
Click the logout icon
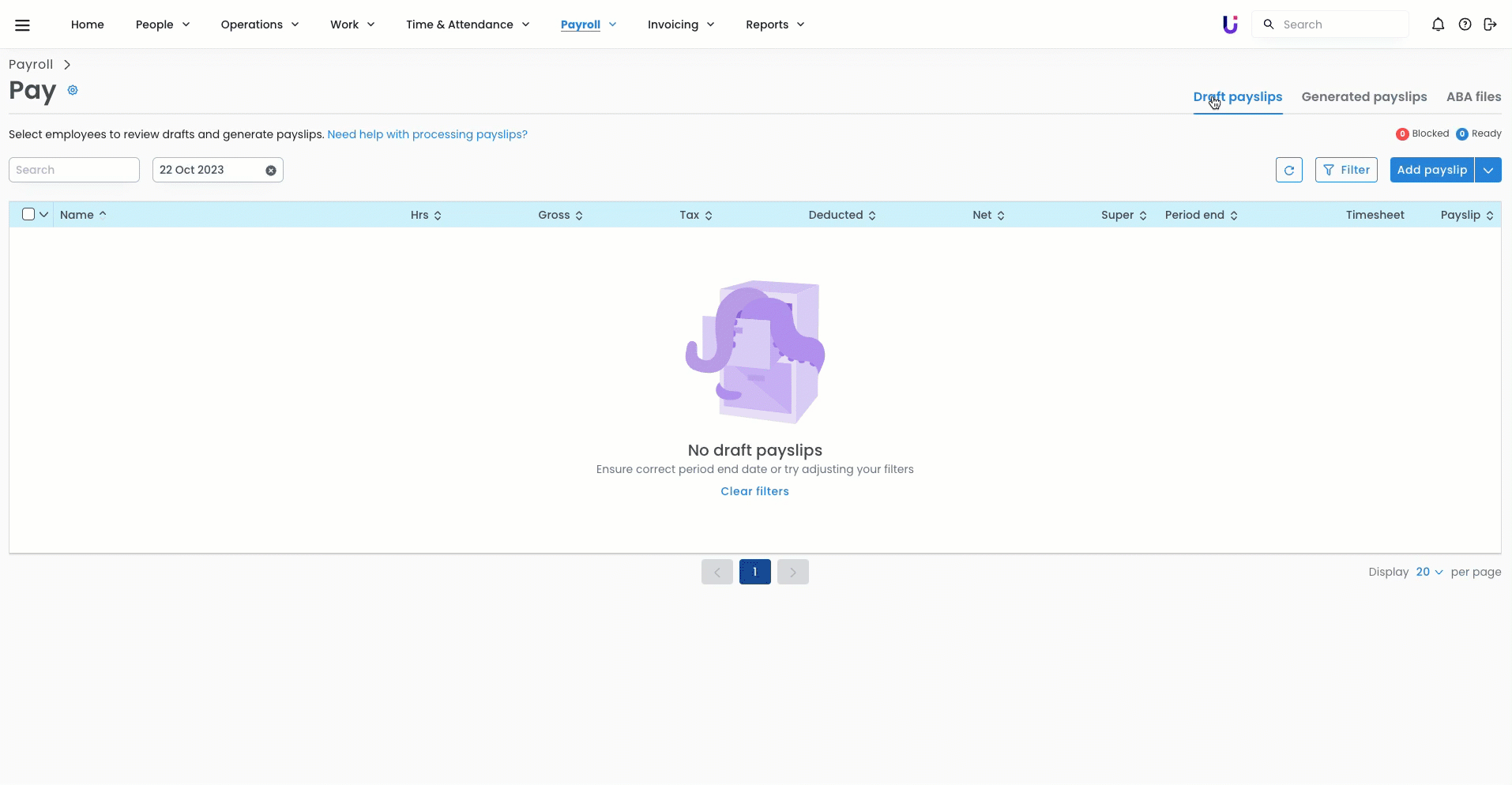click(1490, 24)
